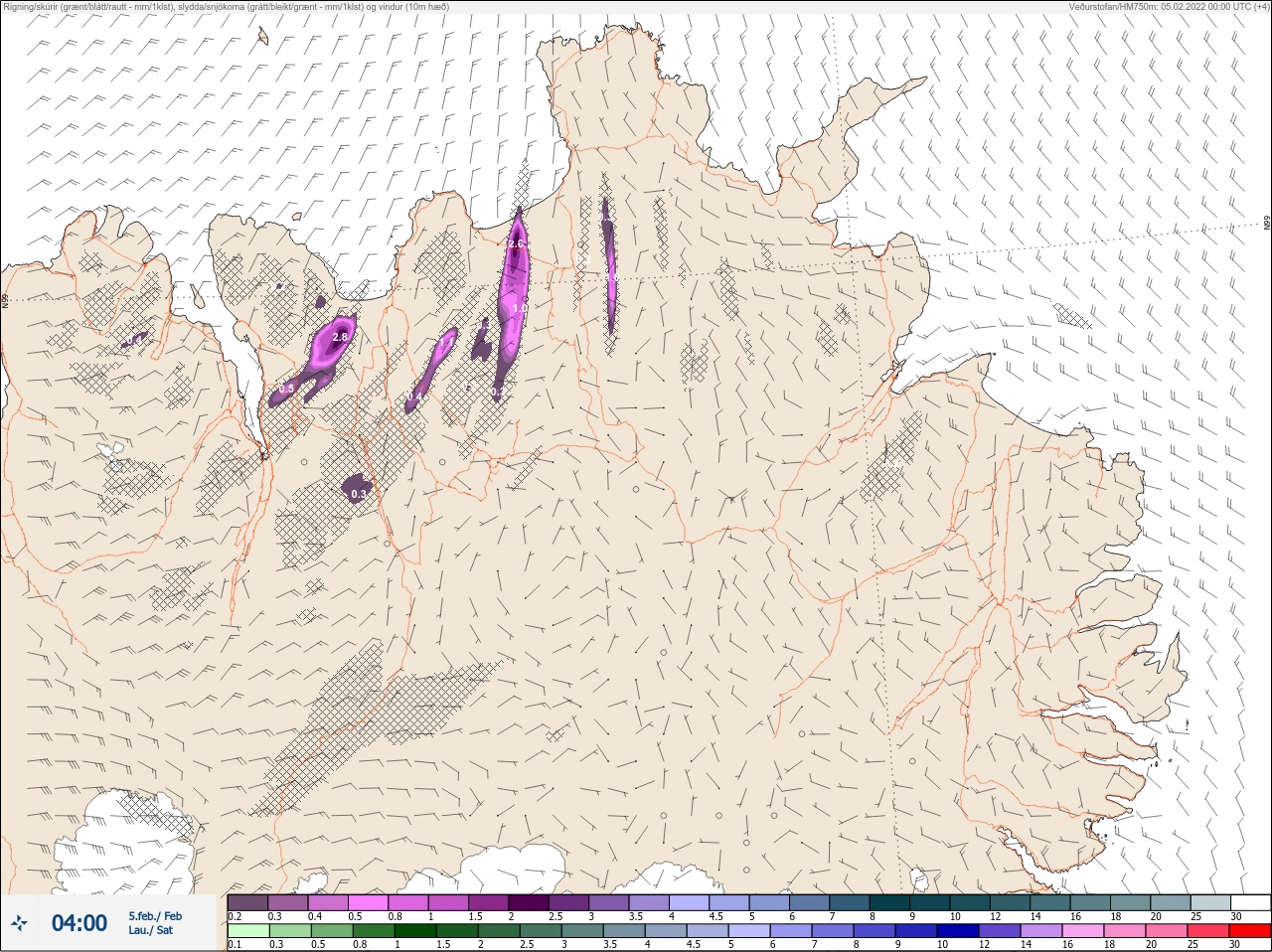
Task: Select the dull purple 0.2 legend swatch
Action: [x=247, y=902]
